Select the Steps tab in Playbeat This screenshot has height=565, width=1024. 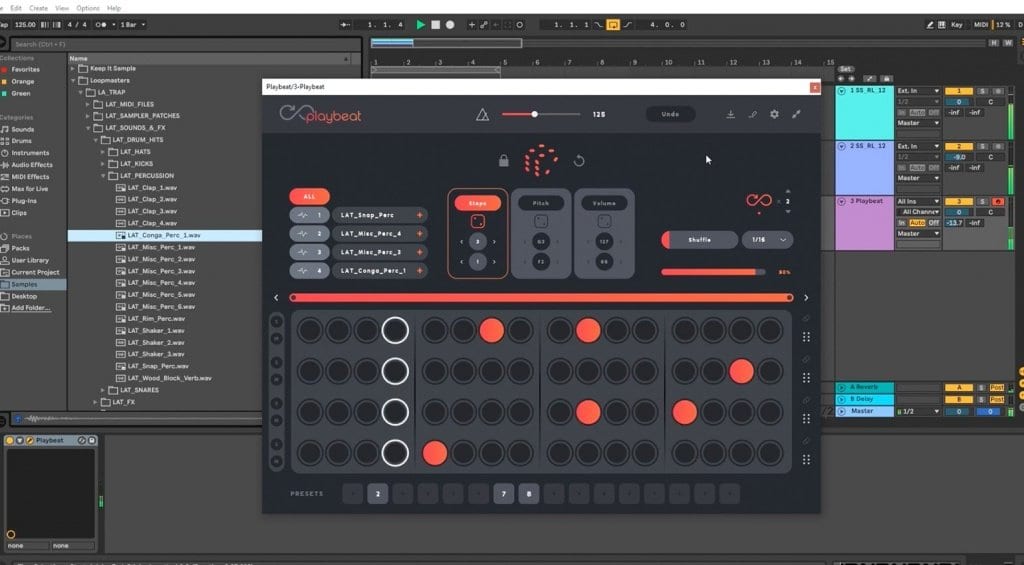pos(477,203)
